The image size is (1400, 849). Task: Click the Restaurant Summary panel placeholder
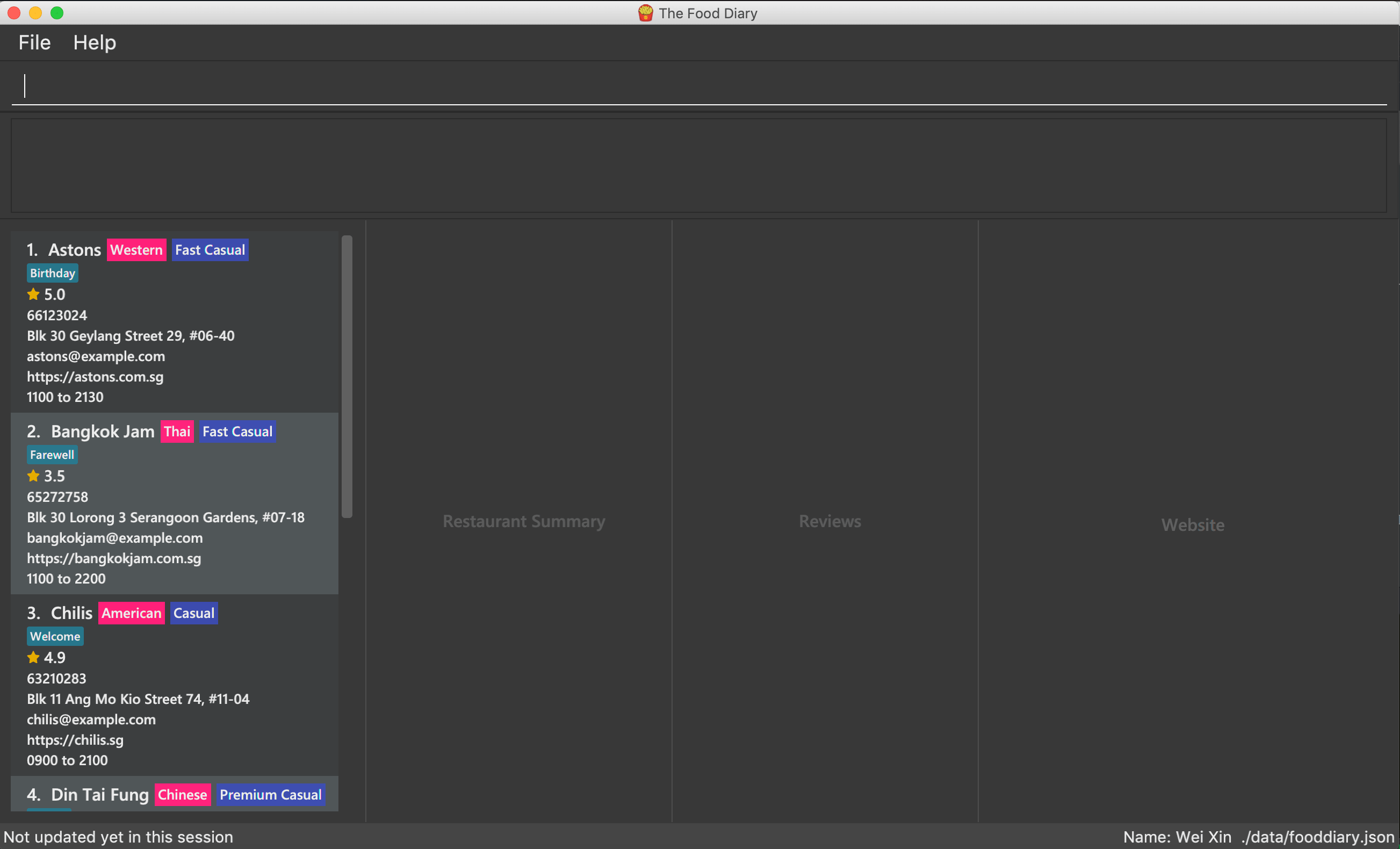pos(524,521)
